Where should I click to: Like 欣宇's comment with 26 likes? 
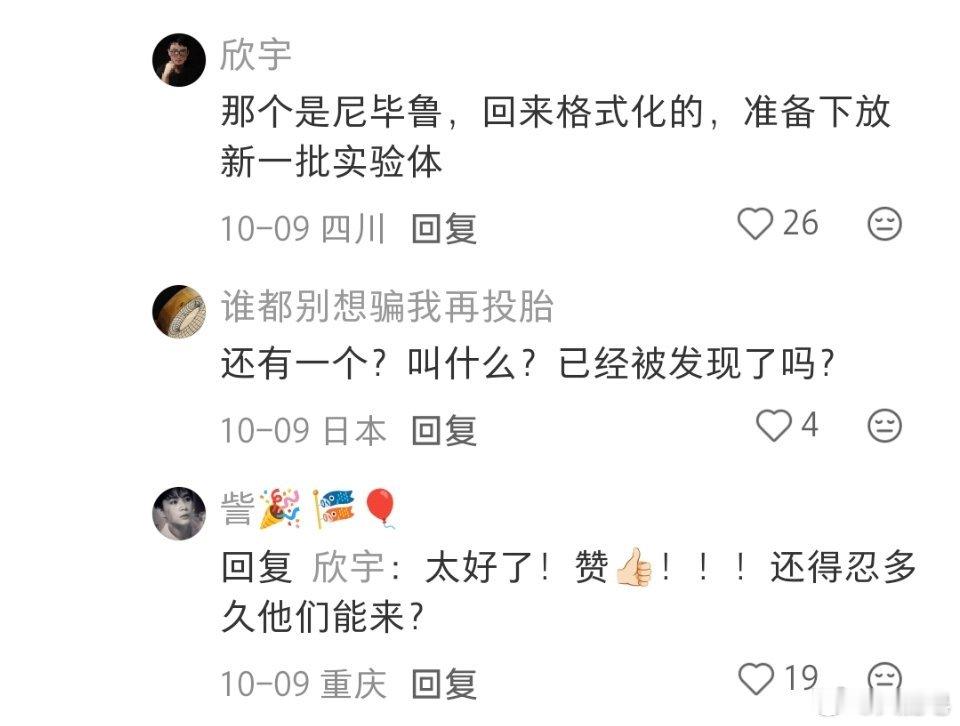(755, 223)
